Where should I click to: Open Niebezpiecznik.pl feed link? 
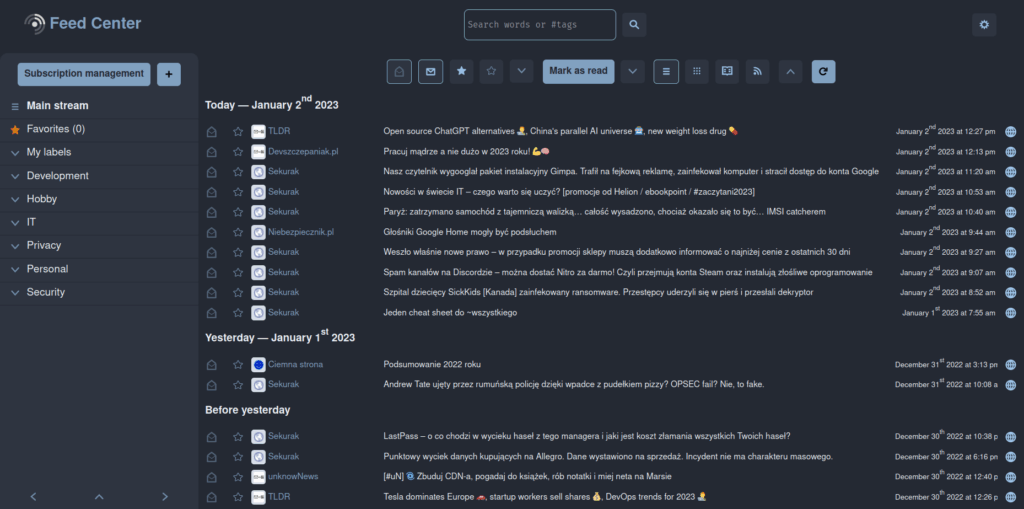pos(301,232)
